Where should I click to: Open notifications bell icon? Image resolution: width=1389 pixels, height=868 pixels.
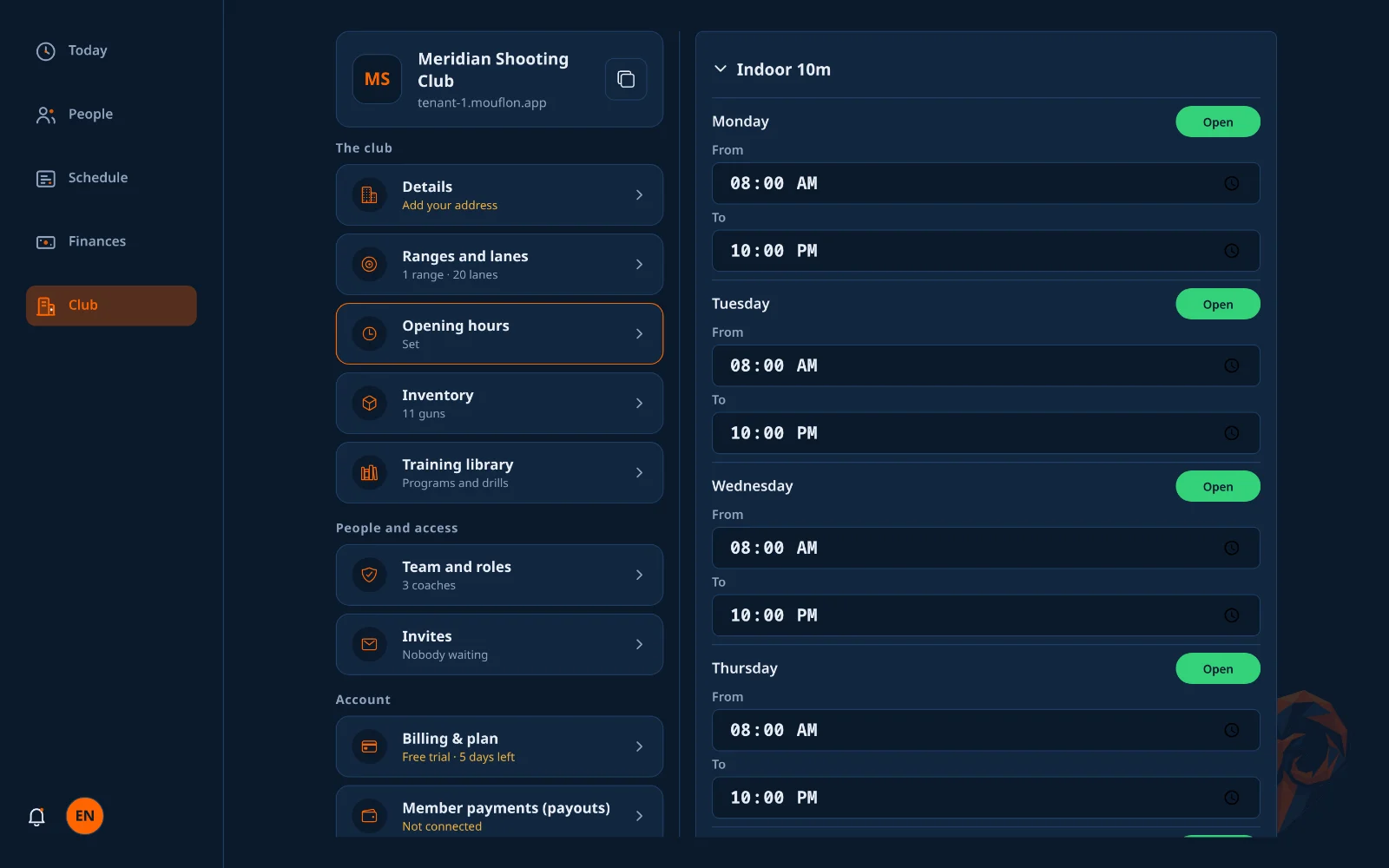(x=36, y=817)
